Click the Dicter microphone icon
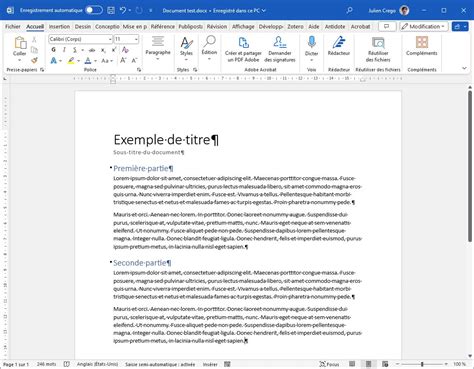The image size is (474, 369). [311, 43]
